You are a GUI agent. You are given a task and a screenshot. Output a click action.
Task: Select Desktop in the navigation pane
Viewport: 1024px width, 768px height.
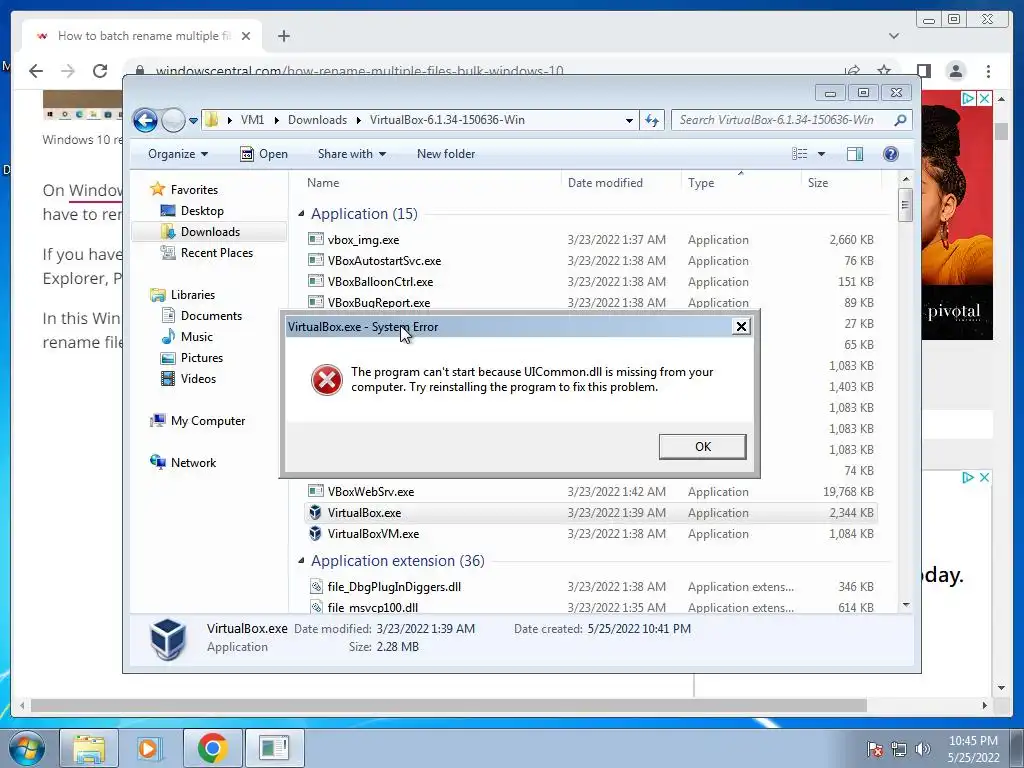tap(202, 211)
